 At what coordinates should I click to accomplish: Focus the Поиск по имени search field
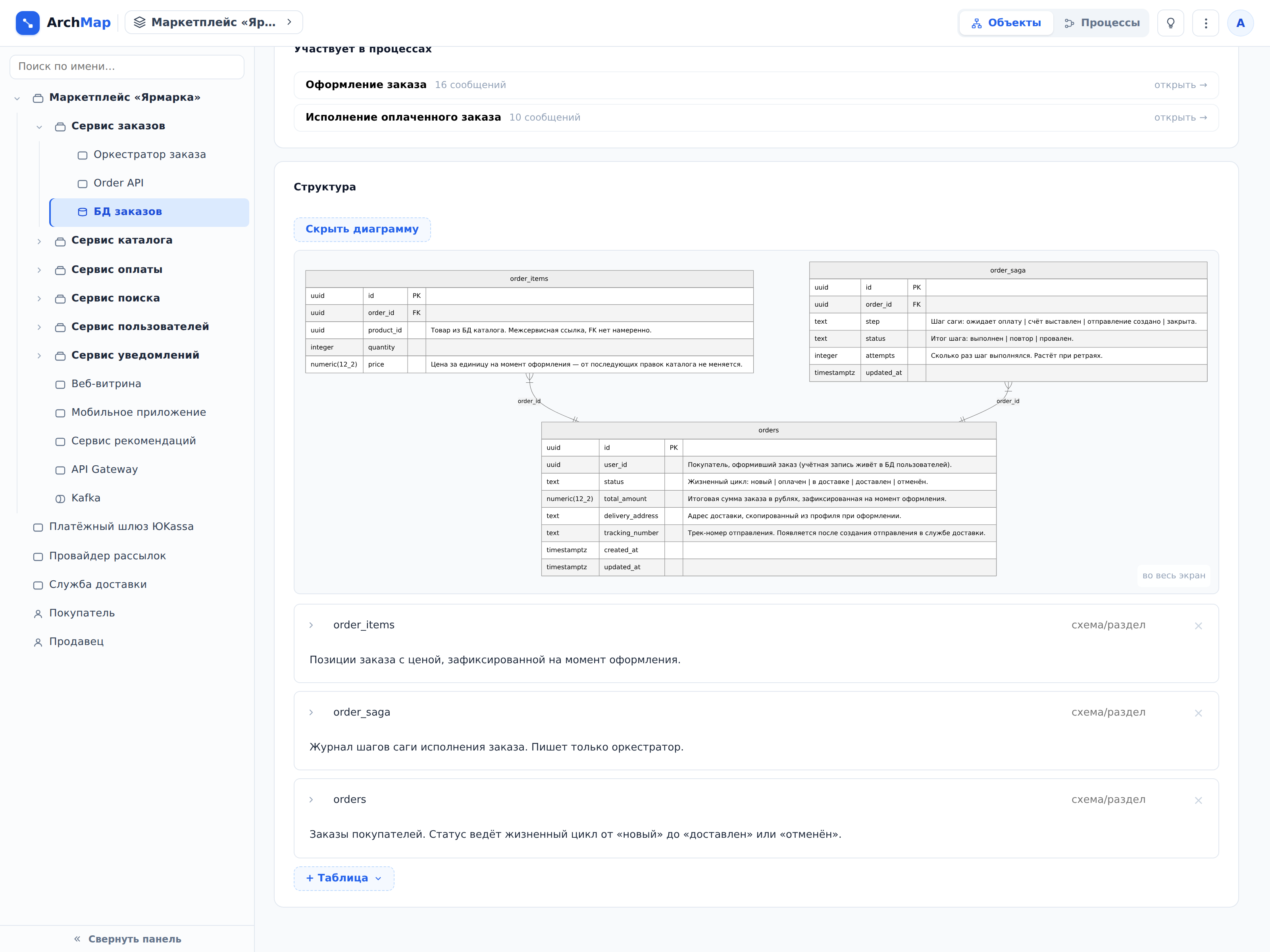coord(127,67)
